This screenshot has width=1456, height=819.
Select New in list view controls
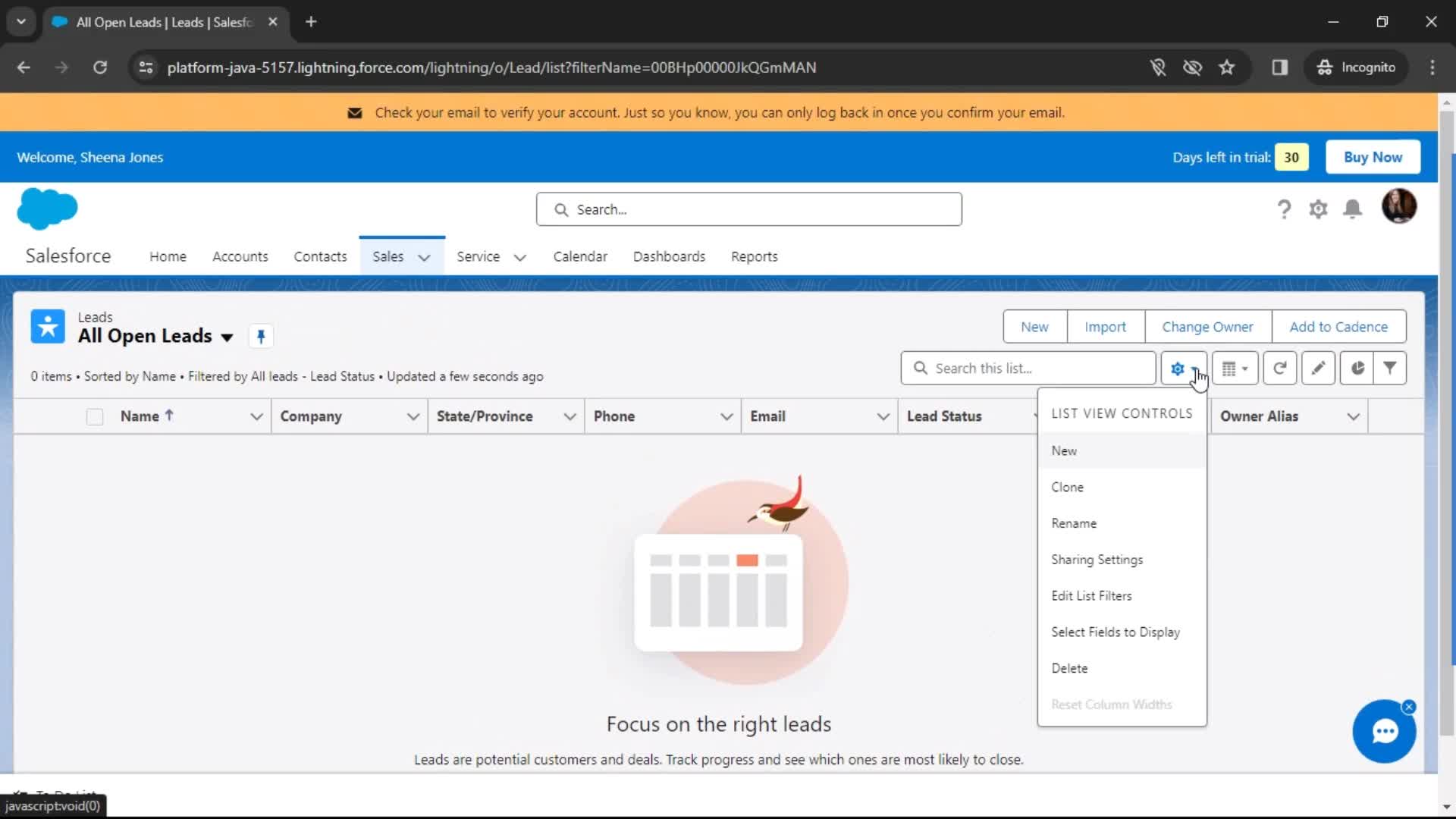1122,450
